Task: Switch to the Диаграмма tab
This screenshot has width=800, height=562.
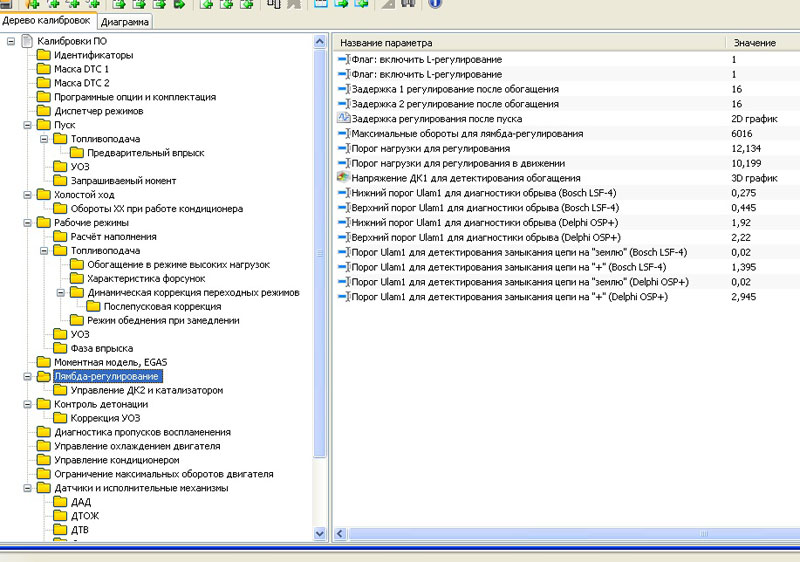Action: (x=125, y=21)
